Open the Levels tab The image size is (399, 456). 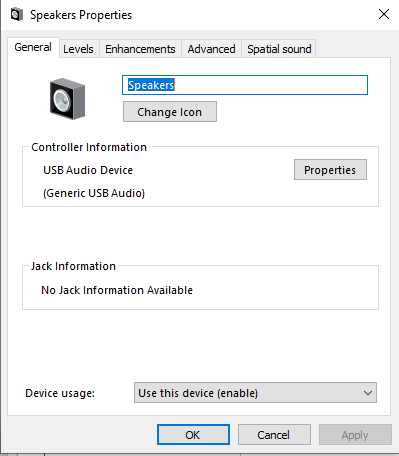click(78, 49)
